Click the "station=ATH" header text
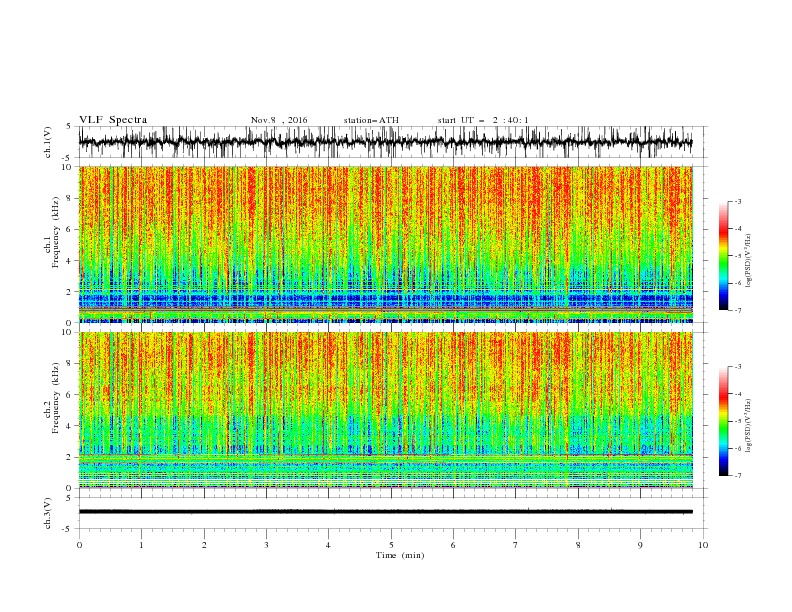Viewport: 792px width, 612px height. pos(371,120)
